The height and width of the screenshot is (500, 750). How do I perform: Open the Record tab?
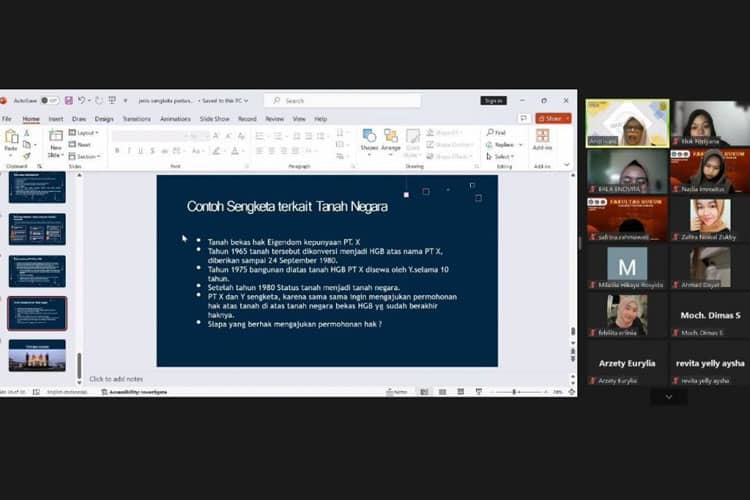pos(247,119)
